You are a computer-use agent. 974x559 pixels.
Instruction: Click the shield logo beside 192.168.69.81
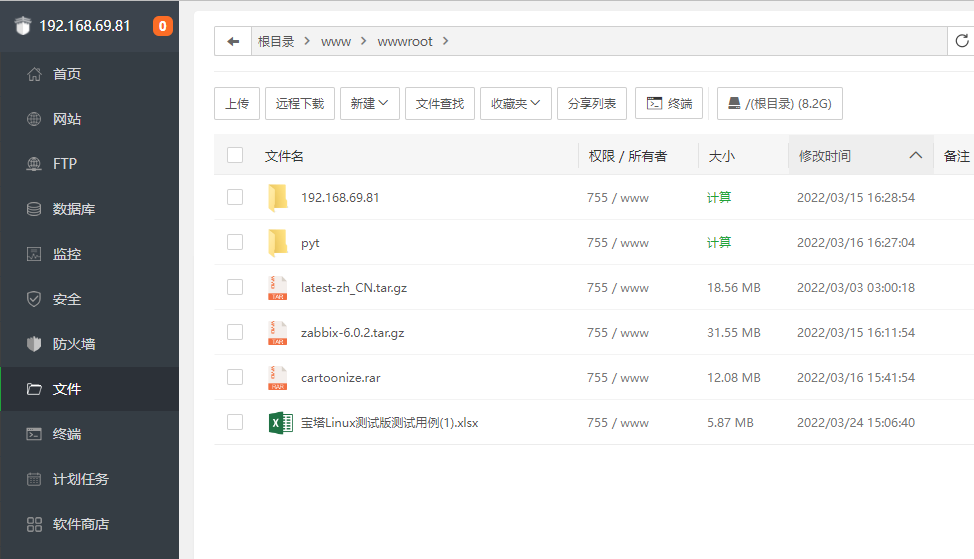click(23, 26)
